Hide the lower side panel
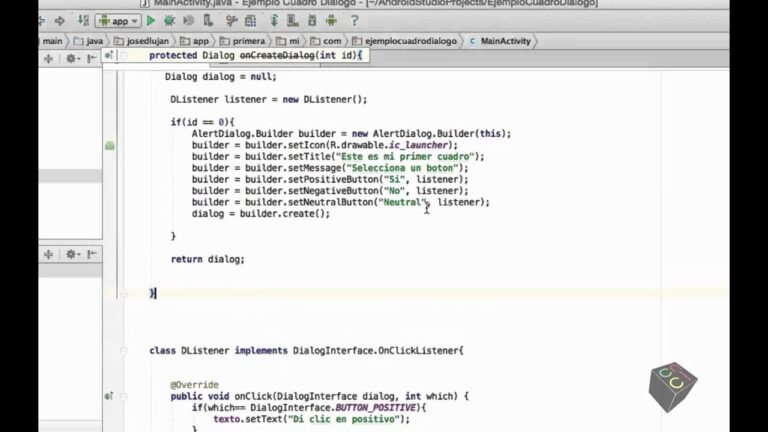The image size is (768, 432). point(92,254)
